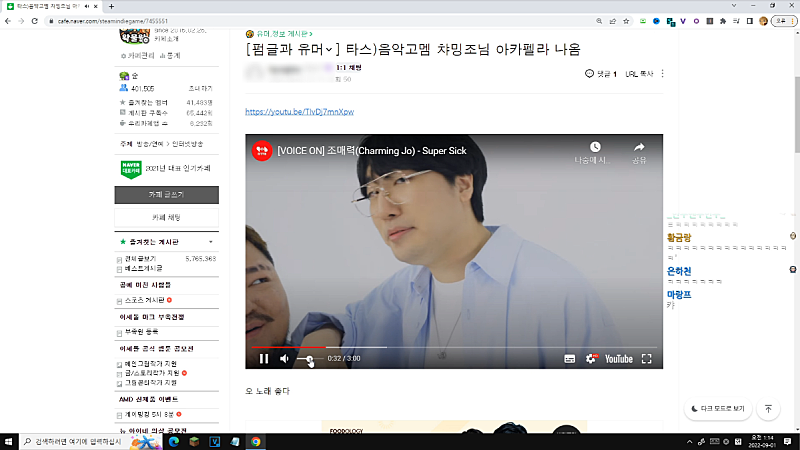The width and height of the screenshot is (800, 450).
Task: Pause the YouTube video
Action: 264,359
